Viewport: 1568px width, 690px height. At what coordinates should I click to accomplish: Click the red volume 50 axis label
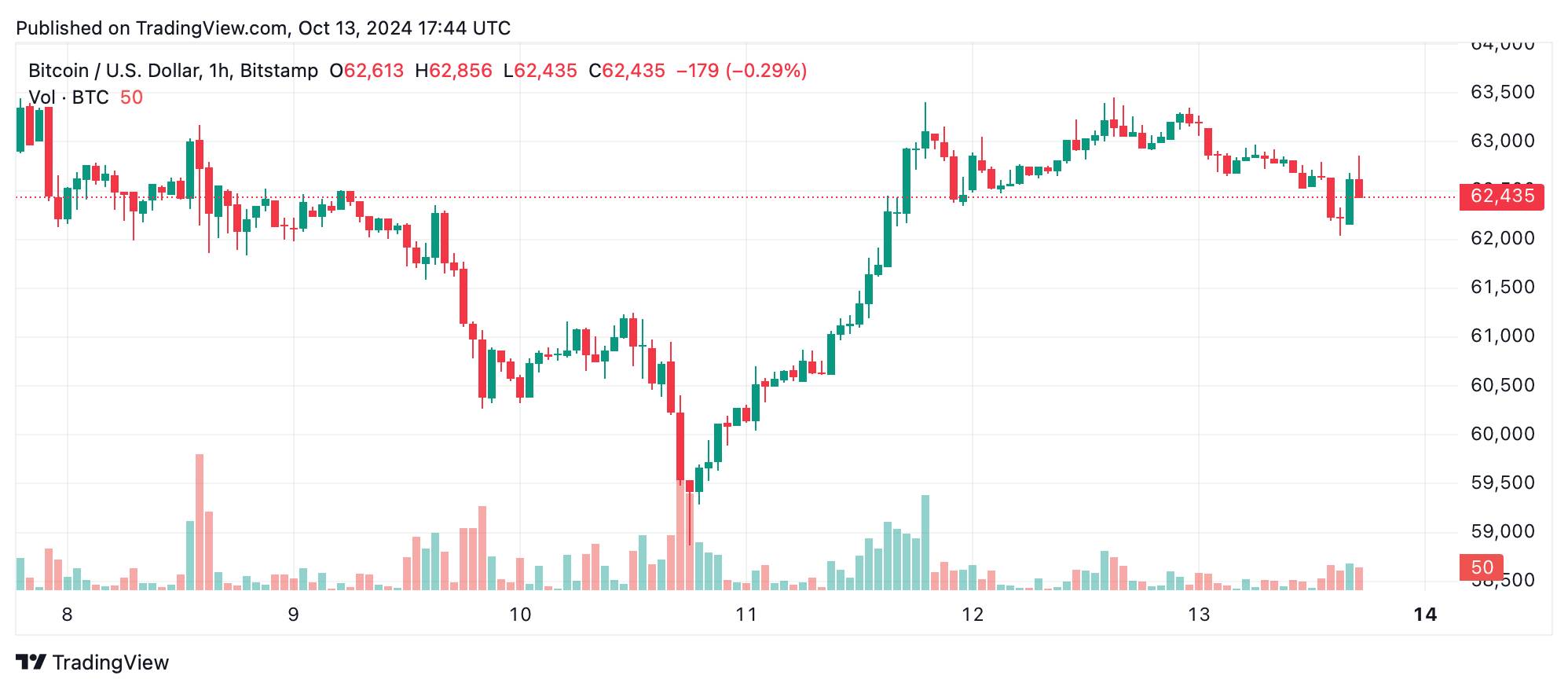(1481, 567)
